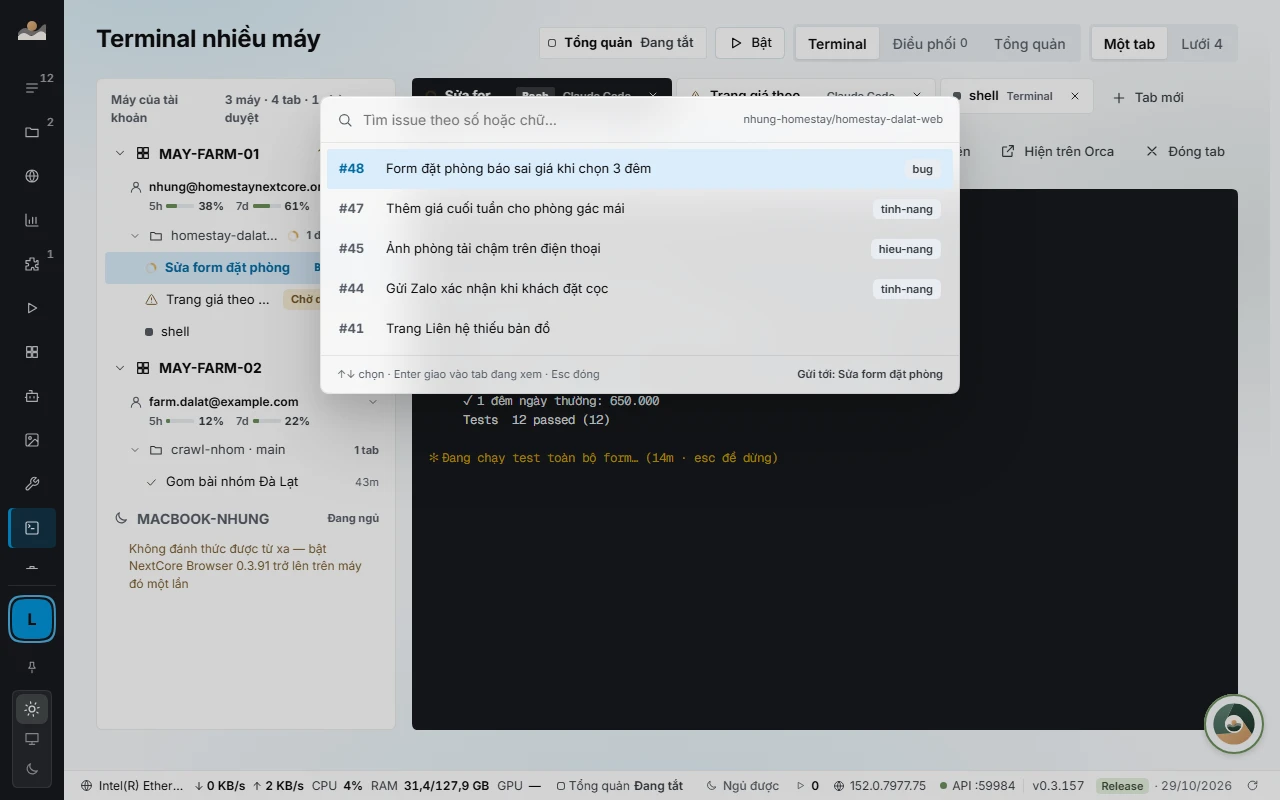
Task: Collapse the homestay-dalat folder chevron
Action: [x=135, y=236]
